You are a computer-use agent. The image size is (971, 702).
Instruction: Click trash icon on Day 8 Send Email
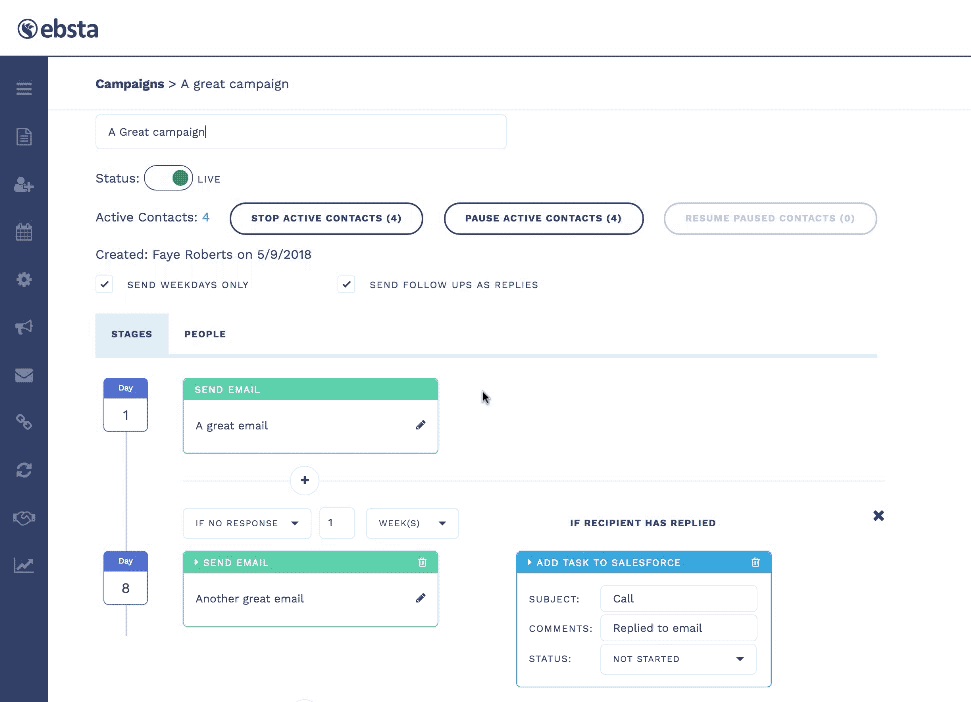[x=422, y=563]
